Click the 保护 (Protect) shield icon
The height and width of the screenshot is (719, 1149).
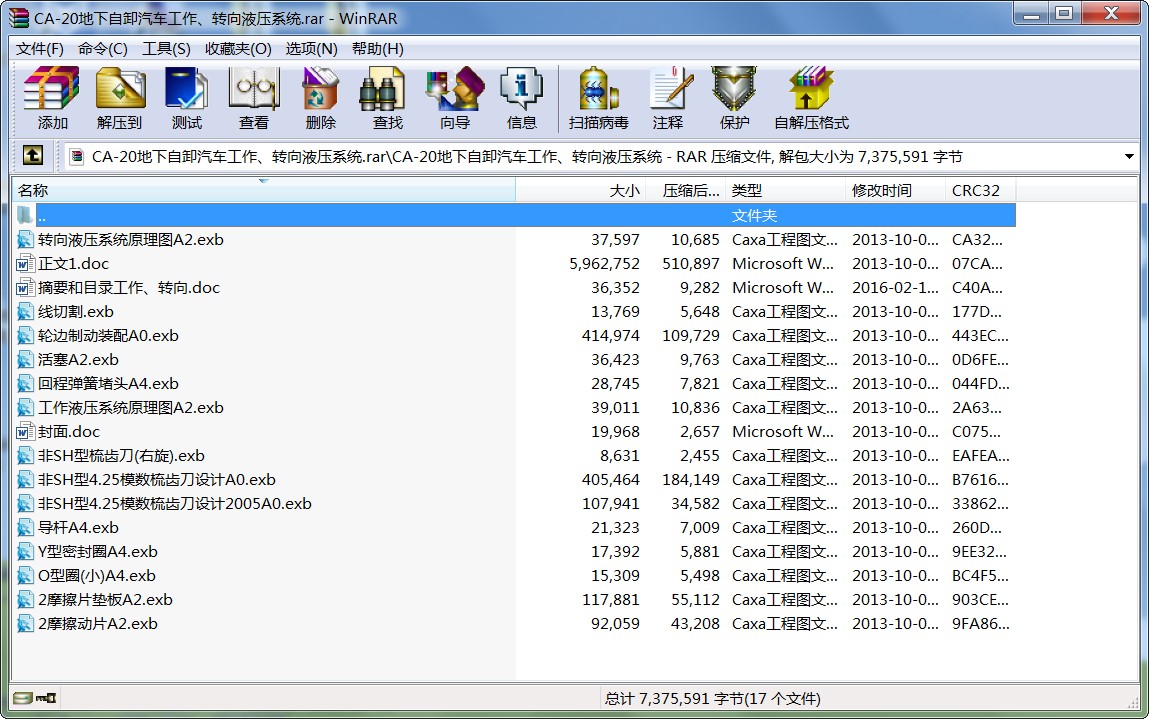[x=734, y=98]
